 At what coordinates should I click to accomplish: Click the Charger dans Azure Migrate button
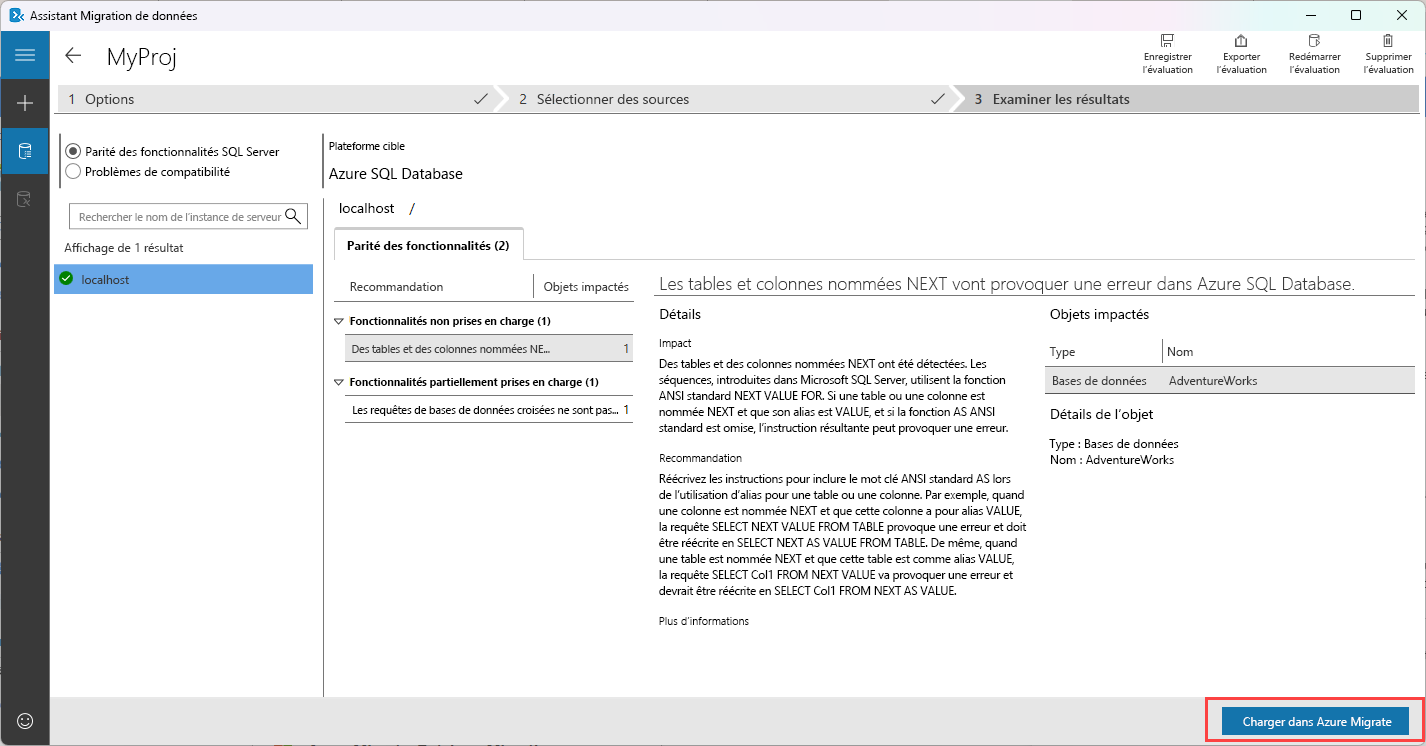point(1315,721)
